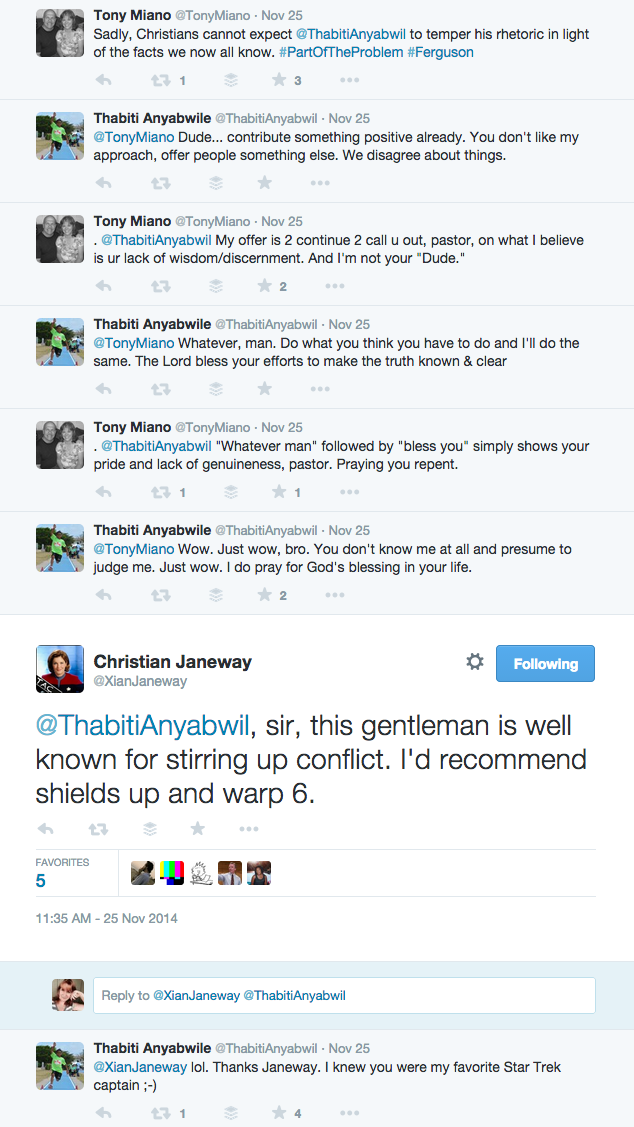Viewport: 634px width, 1127px height.
Task: Open the gear settings dropdown by Following
Action: coord(475,662)
